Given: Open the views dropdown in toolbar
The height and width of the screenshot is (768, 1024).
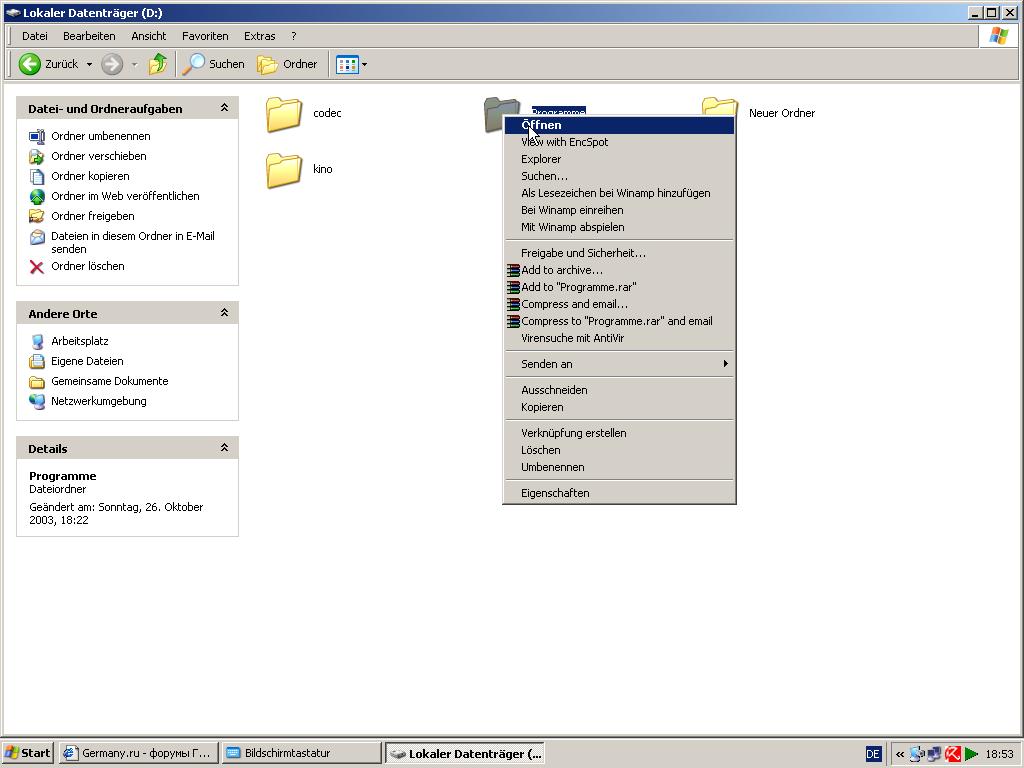Looking at the screenshot, I should click(x=364, y=64).
